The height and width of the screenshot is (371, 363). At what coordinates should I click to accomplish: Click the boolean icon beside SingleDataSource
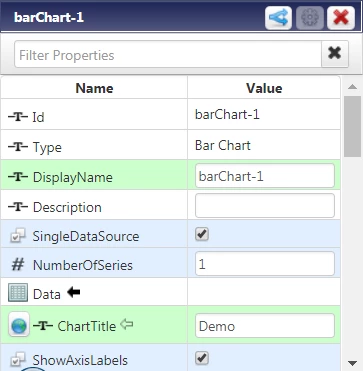coord(18,236)
